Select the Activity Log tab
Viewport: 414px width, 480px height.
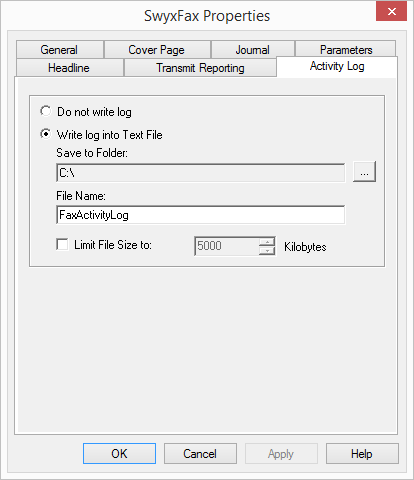337,67
